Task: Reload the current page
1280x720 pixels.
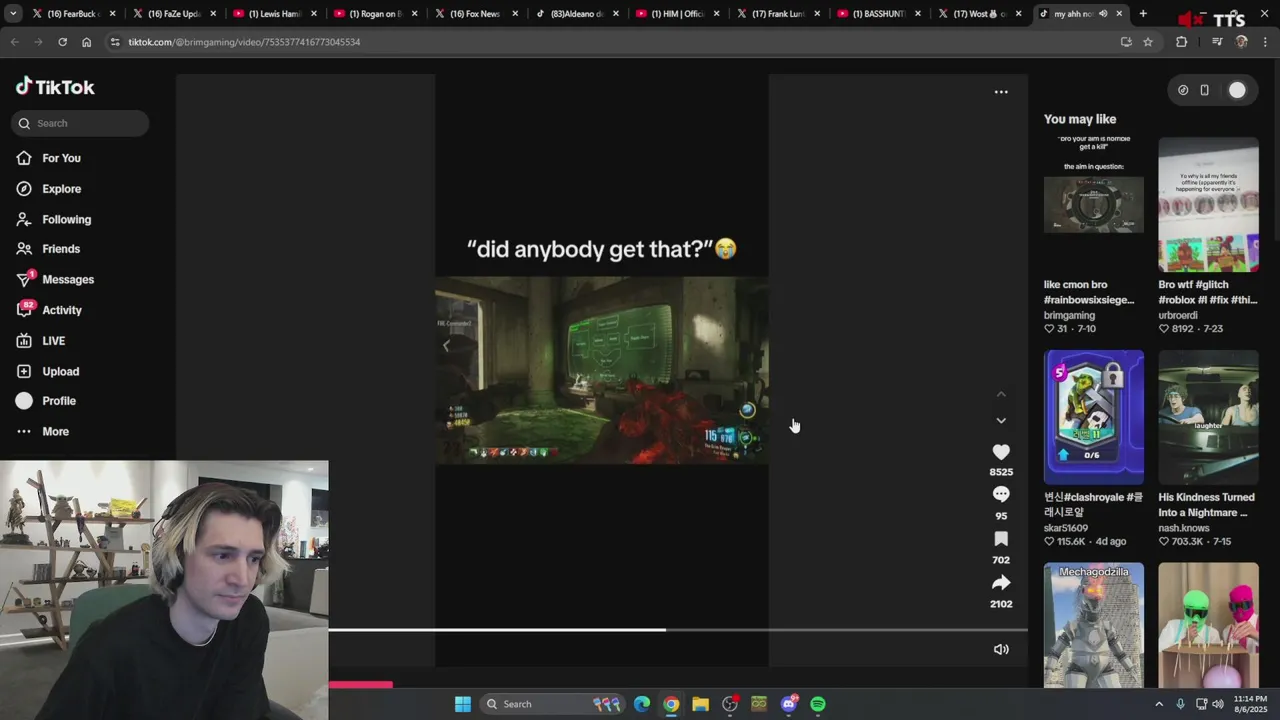Action: [62, 42]
